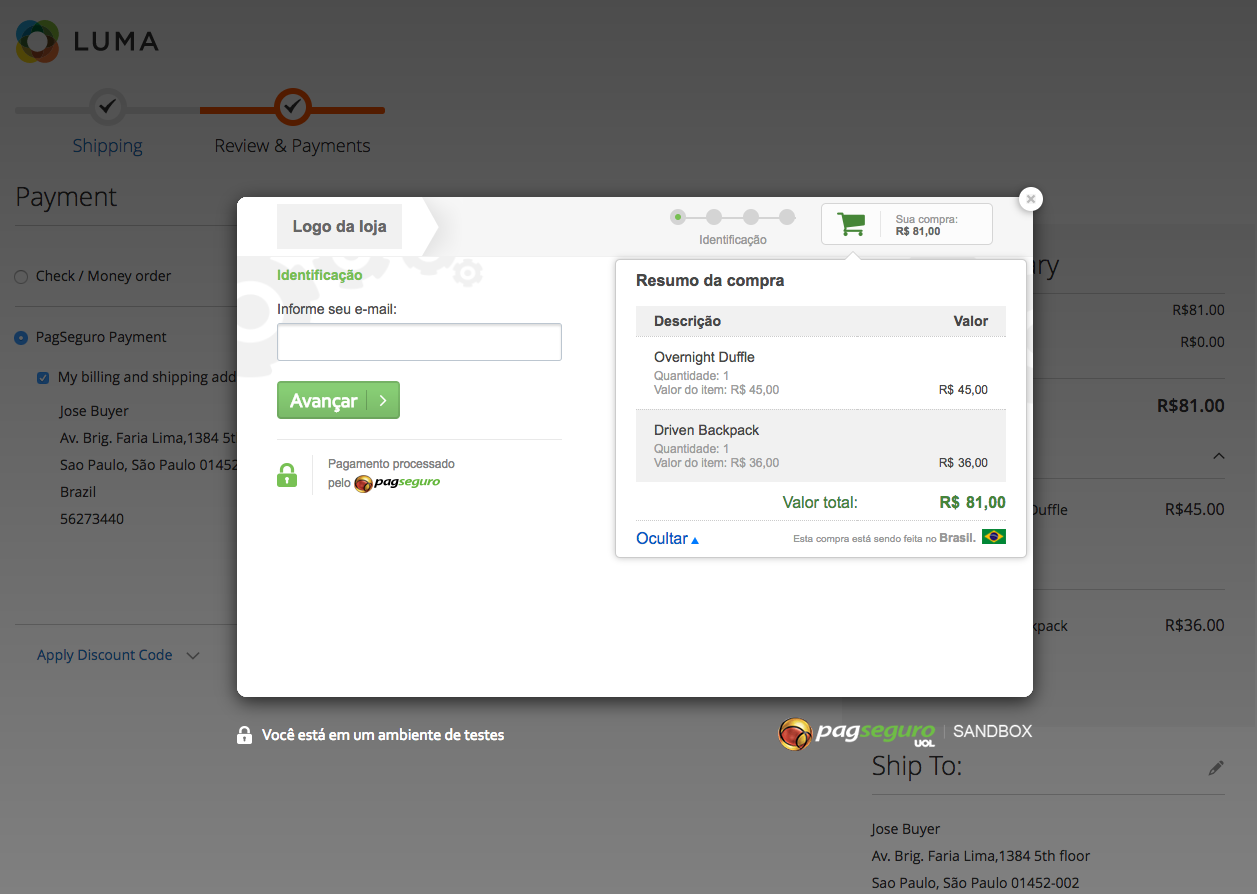1257x894 pixels.
Task: Click the Jose Buyer billing name
Action: [94, 411]
